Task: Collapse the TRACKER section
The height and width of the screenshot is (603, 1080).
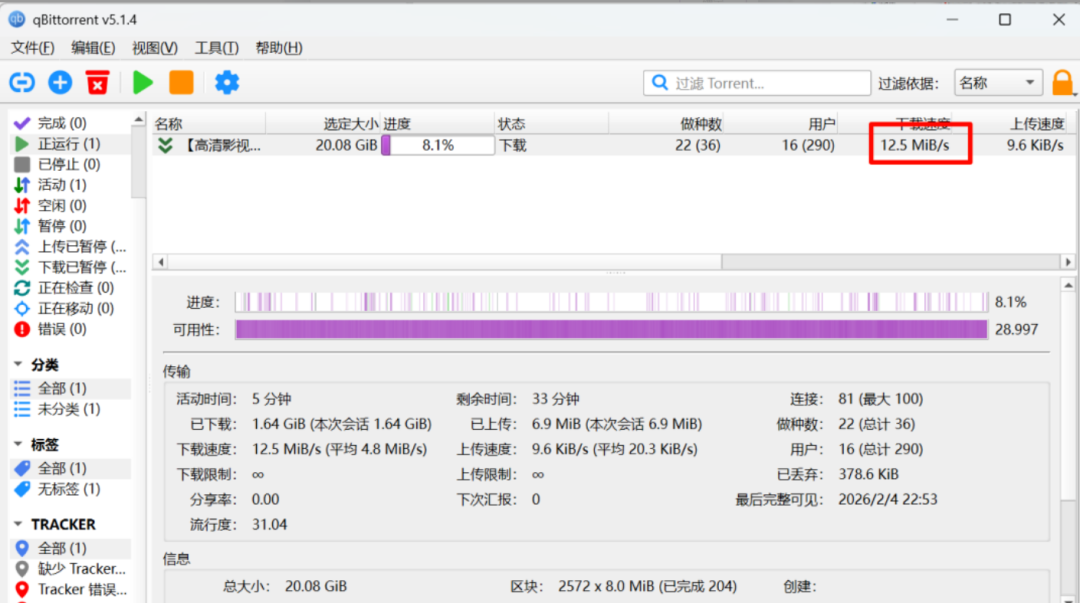Action: [x=18, y=524]
